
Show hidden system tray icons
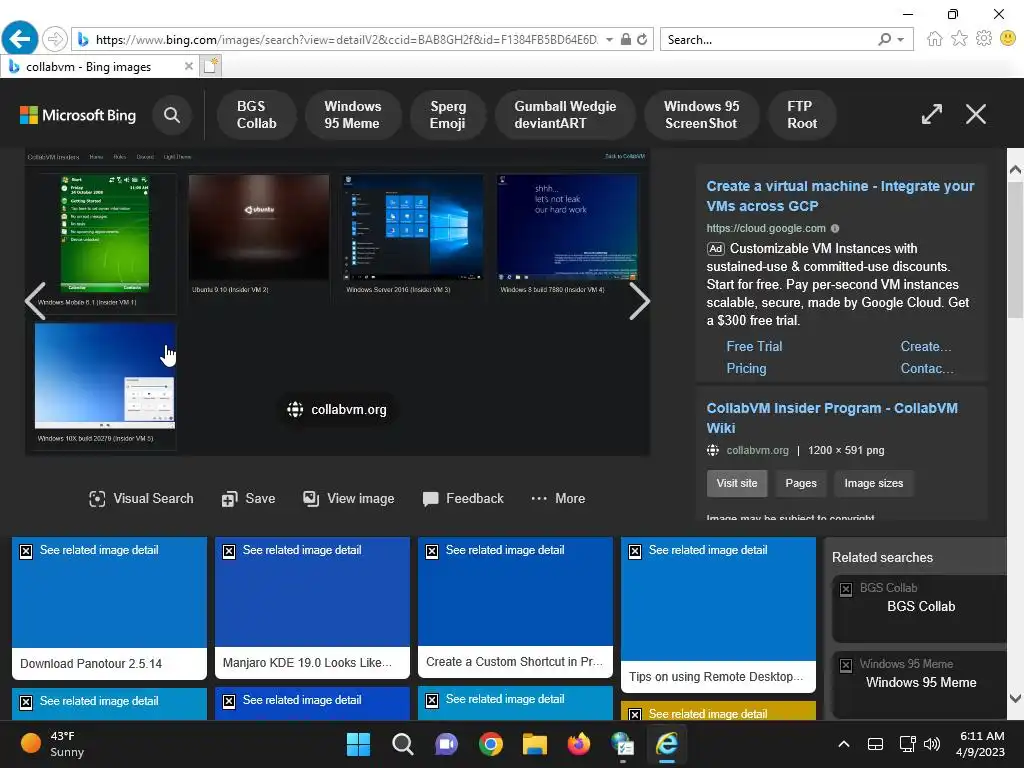[844, 744]
